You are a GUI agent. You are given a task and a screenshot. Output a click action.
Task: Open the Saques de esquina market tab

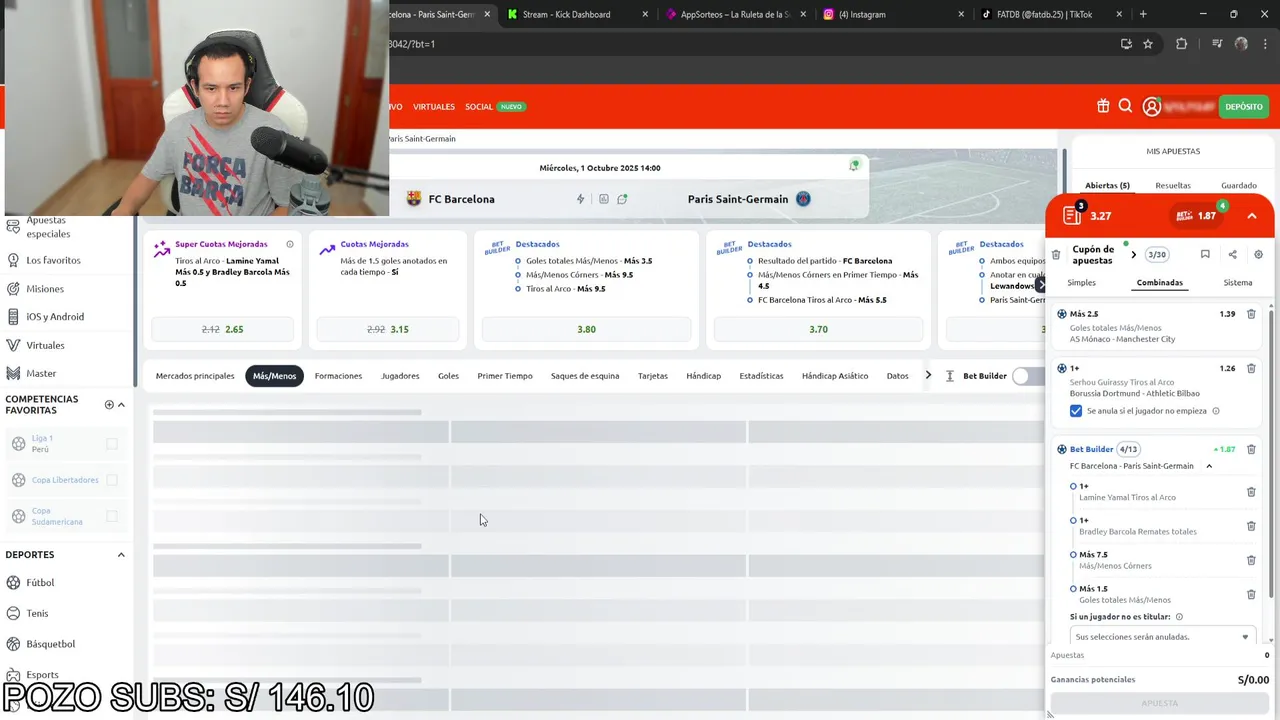(585, 376)
